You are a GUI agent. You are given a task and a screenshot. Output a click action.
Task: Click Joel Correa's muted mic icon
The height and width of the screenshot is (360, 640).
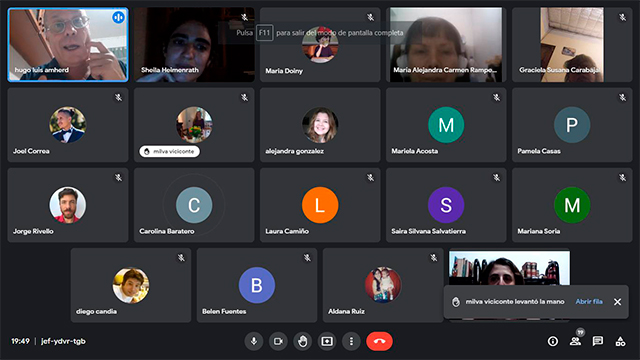pyautogui.click(x=118, y=98)
